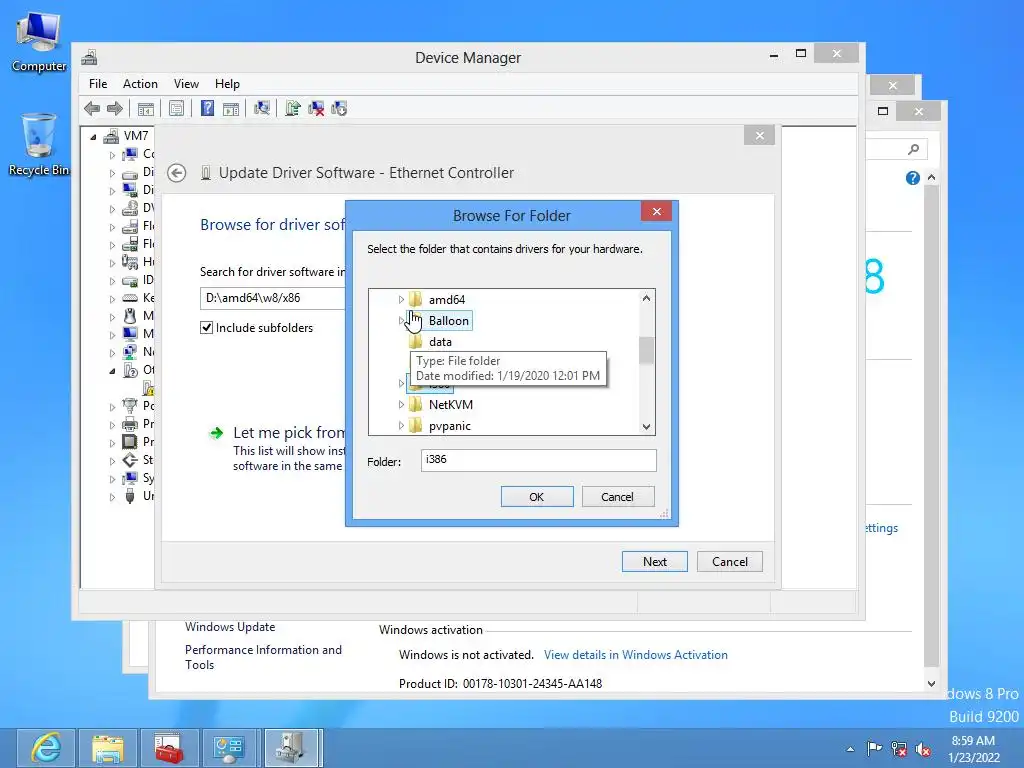
Task: Select the Storage controllers icon in tree
Action: tap(130, 460)
